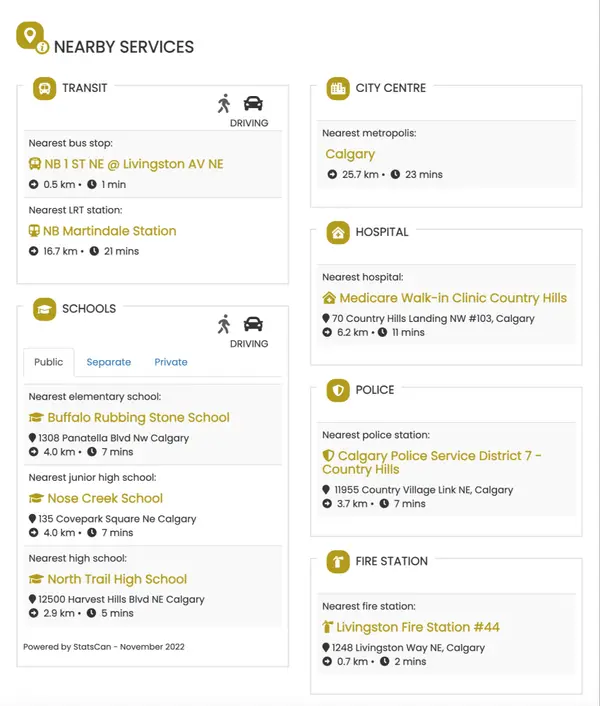
Task: Open Livingston Fire Station #44 link
Action: [418, 628]
